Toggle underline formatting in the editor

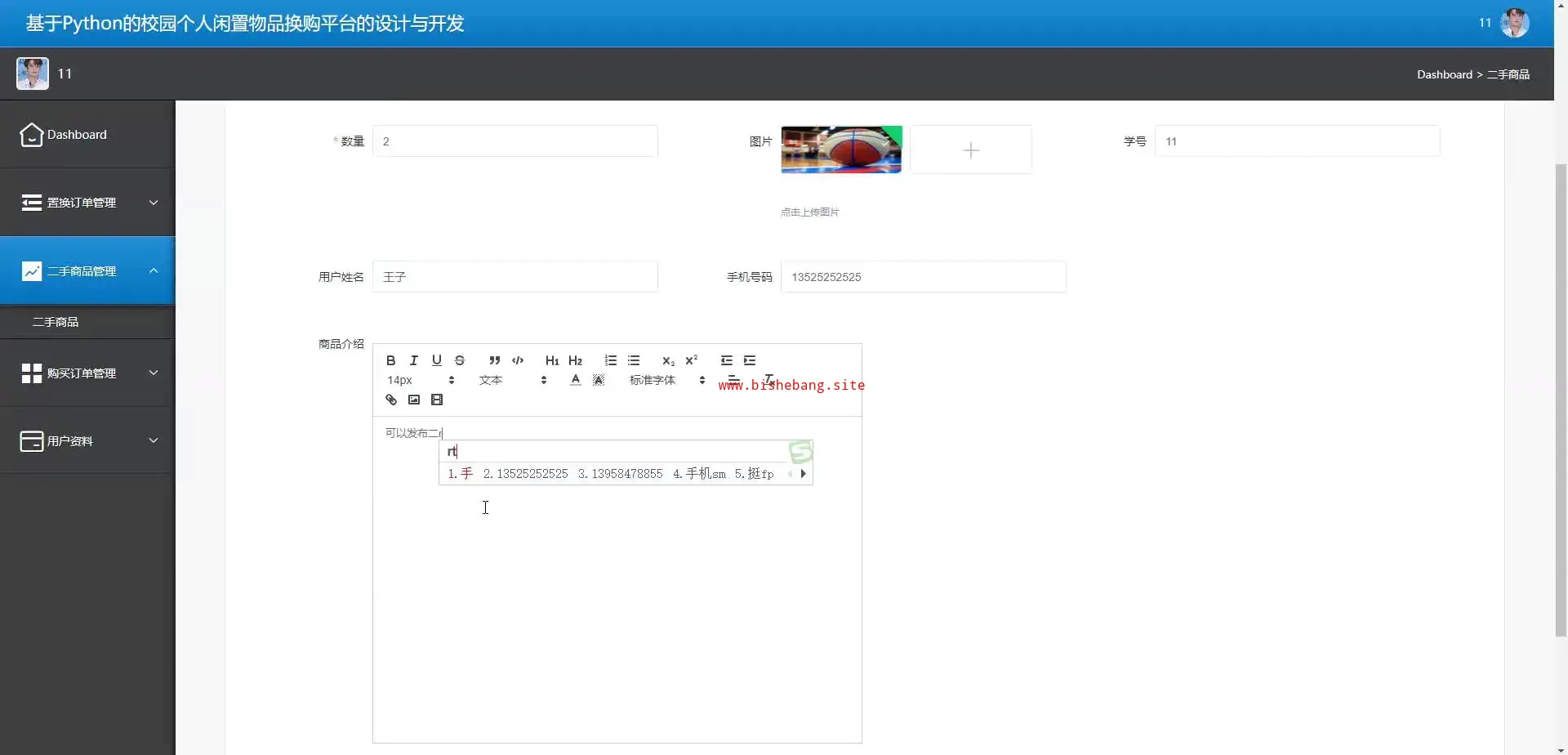pyautogui.click(x=436, y=360)
